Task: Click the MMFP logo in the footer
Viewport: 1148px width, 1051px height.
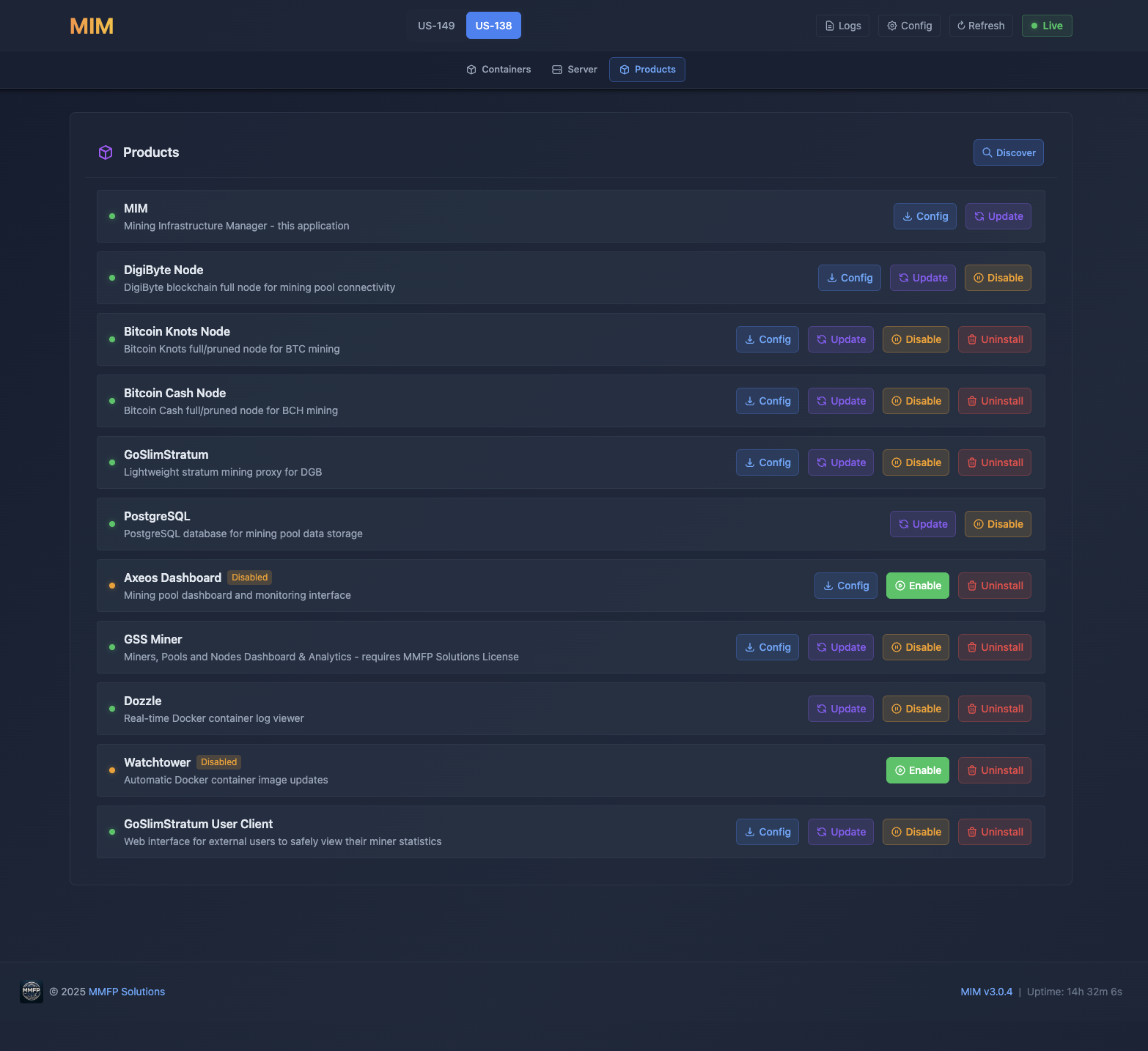Action: (x=31, y=991)
